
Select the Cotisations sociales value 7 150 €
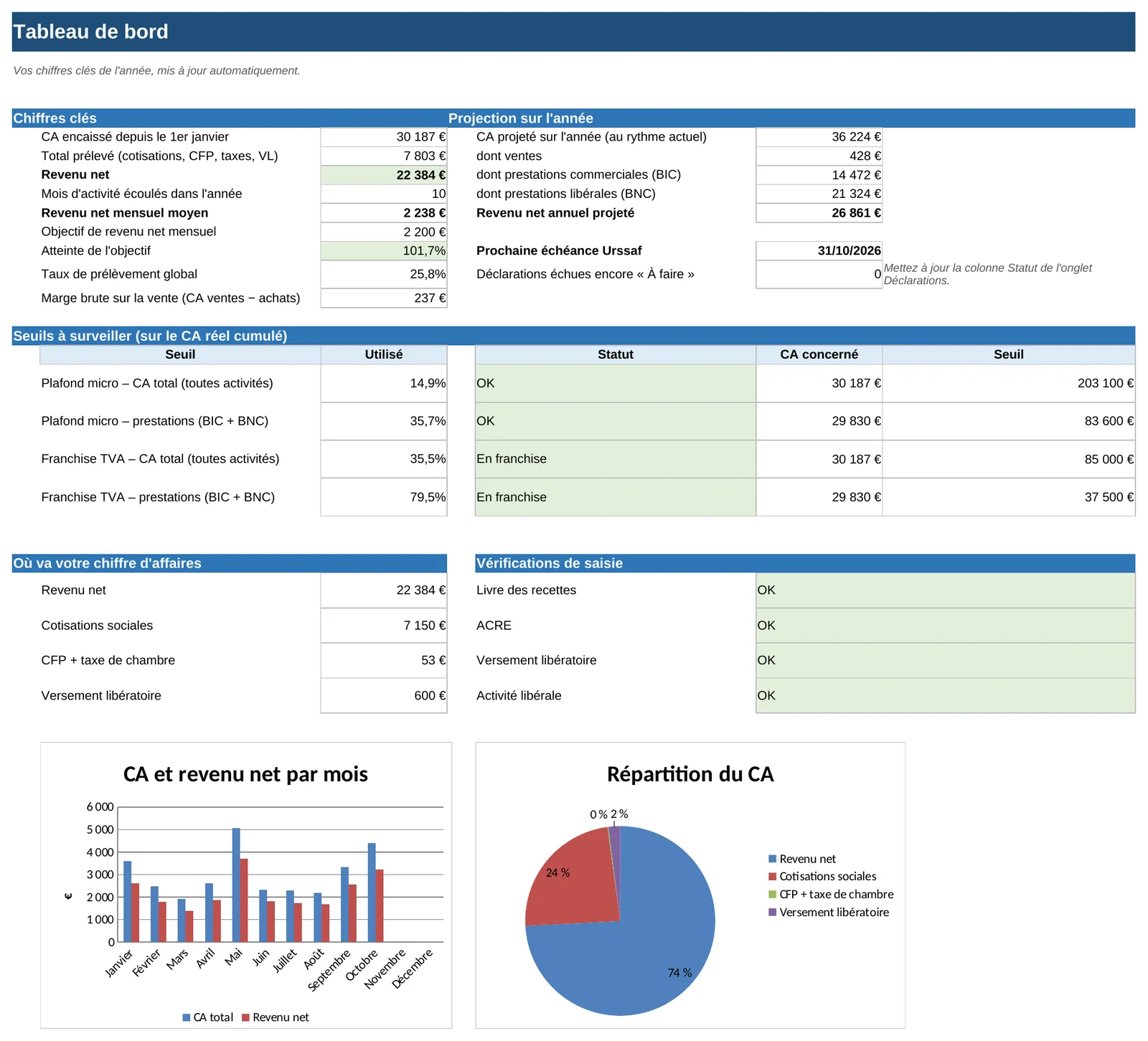coord(384,626)
